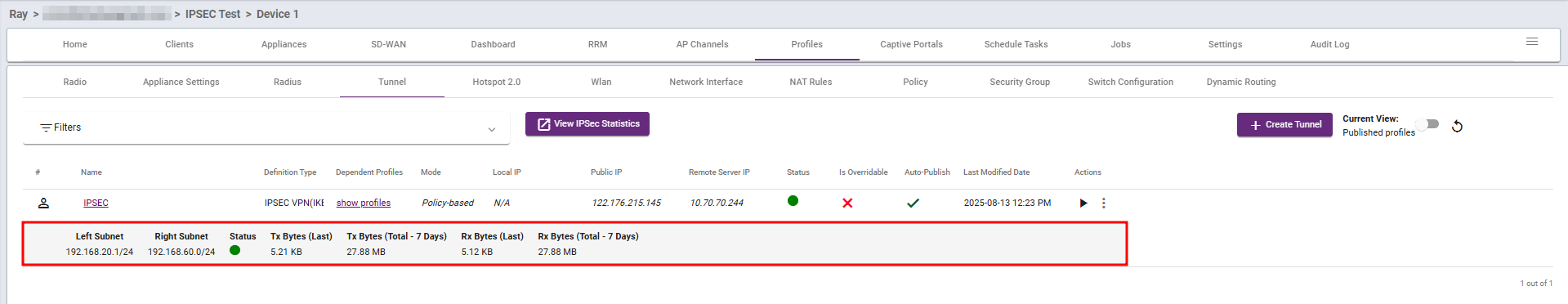
Task: Click the green subnet status indicator
Action: [x=235, y=250]
